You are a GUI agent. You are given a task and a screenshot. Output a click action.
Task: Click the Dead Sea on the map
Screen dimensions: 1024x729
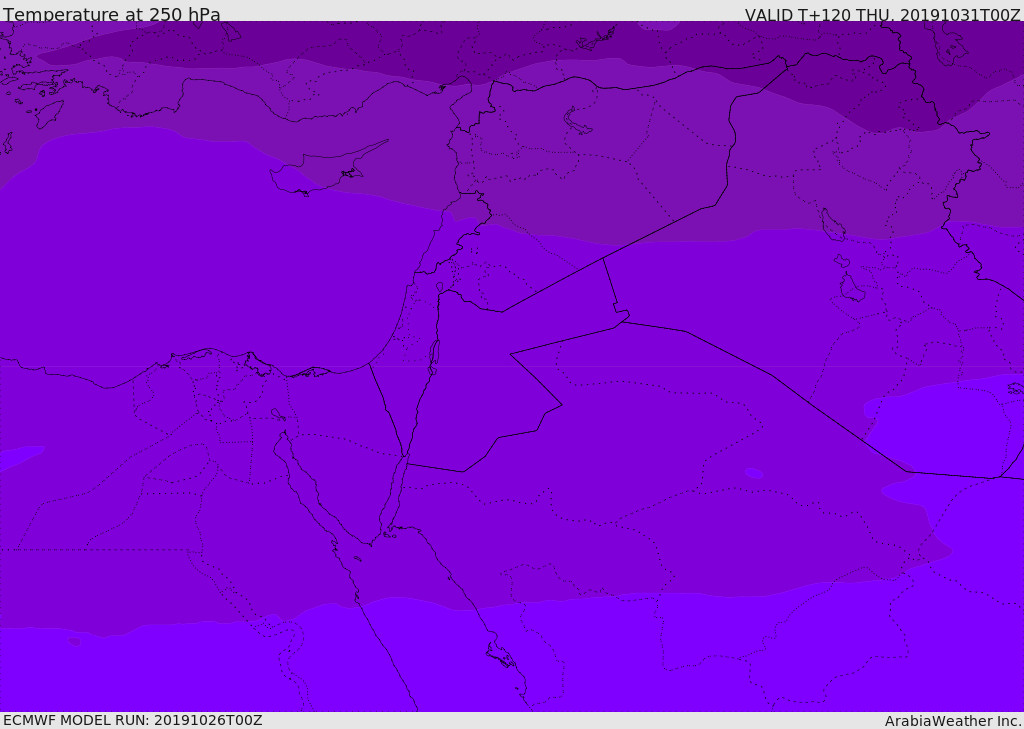433,357
